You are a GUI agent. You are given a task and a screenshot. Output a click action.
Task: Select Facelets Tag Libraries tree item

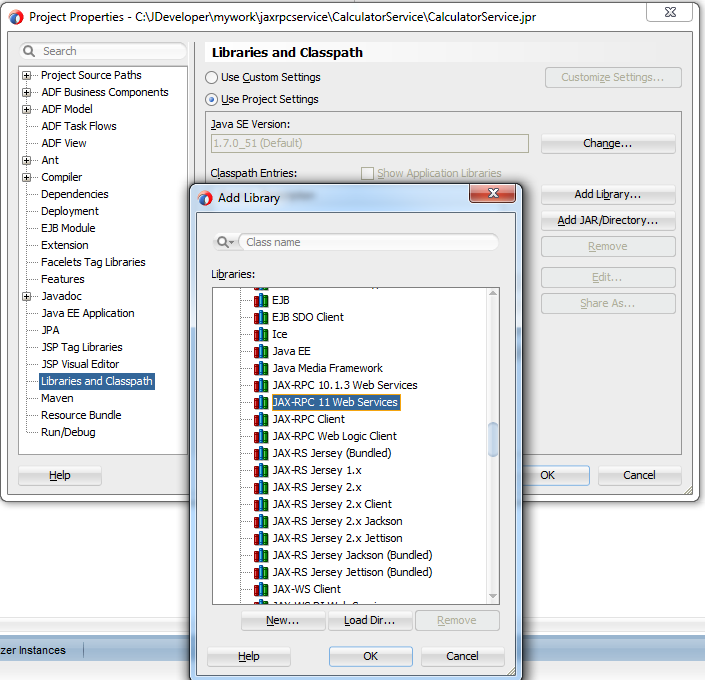[94, 263]
